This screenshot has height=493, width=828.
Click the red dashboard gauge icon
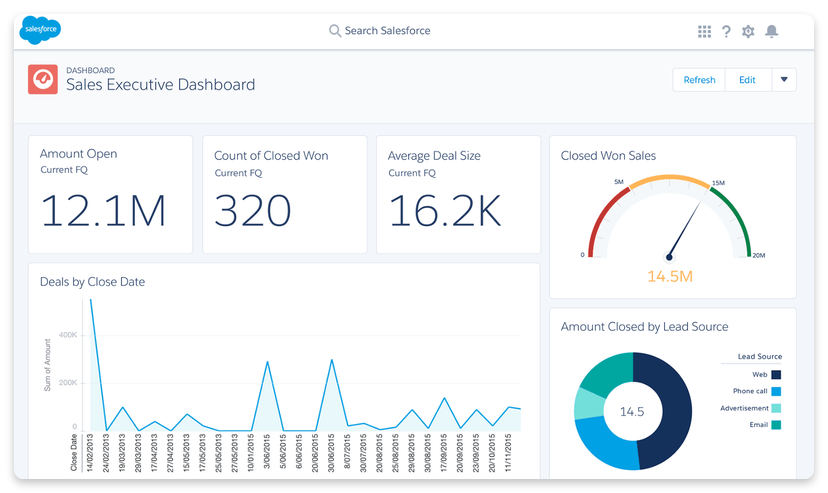tap(43, 80)
